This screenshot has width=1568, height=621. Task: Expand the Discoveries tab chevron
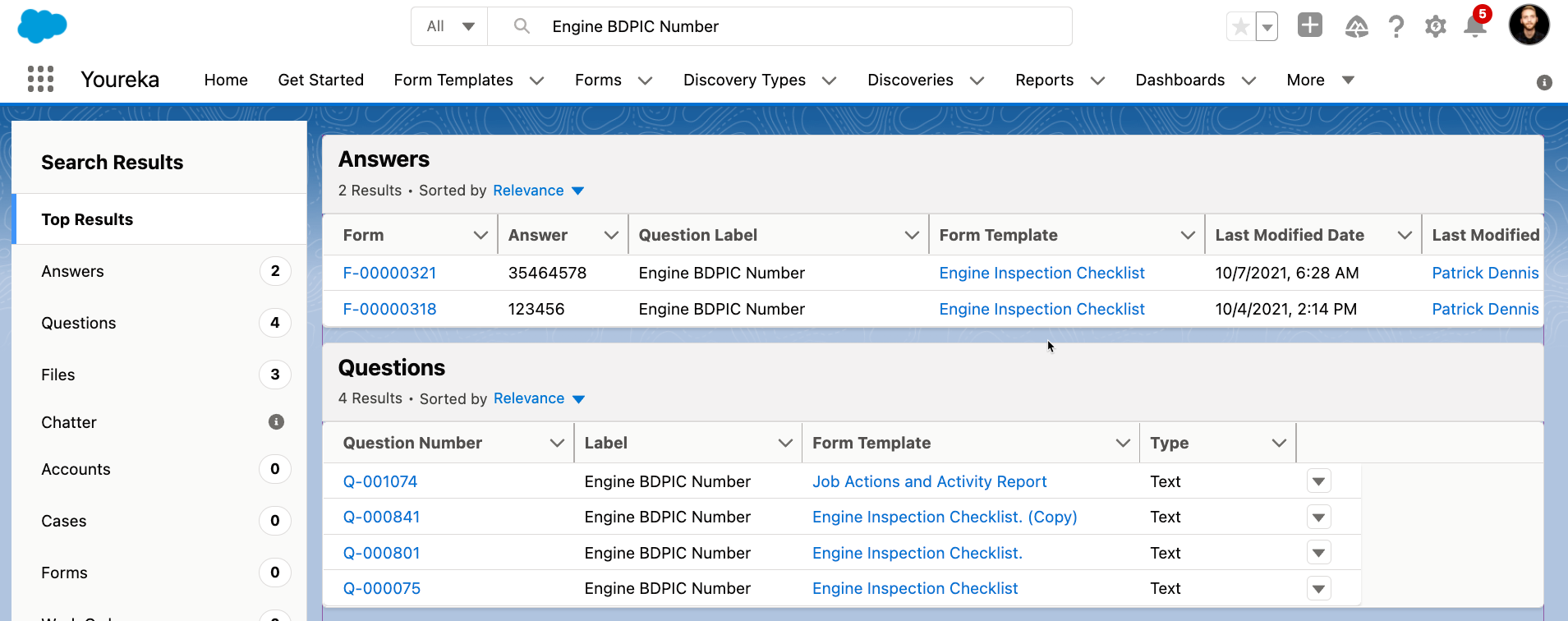coord(977,80)
